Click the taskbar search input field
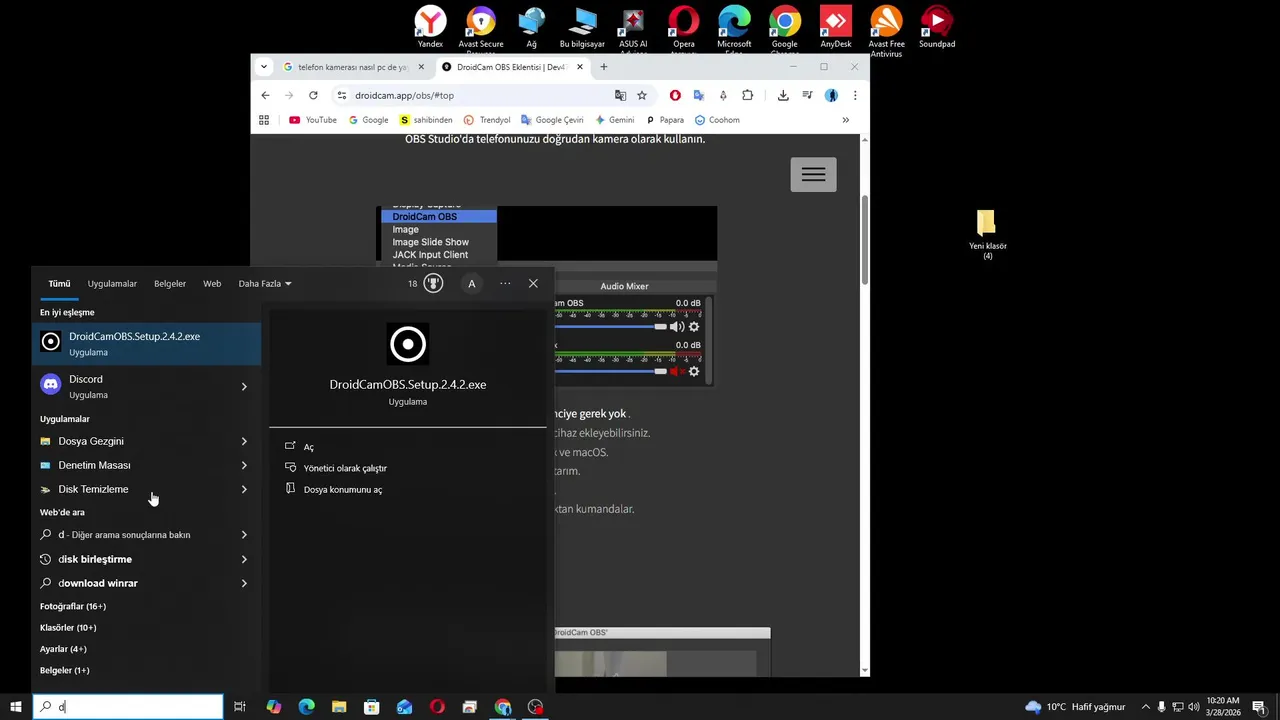The image size is (1280, 720). pyautogui.click(x=128, y=707)
